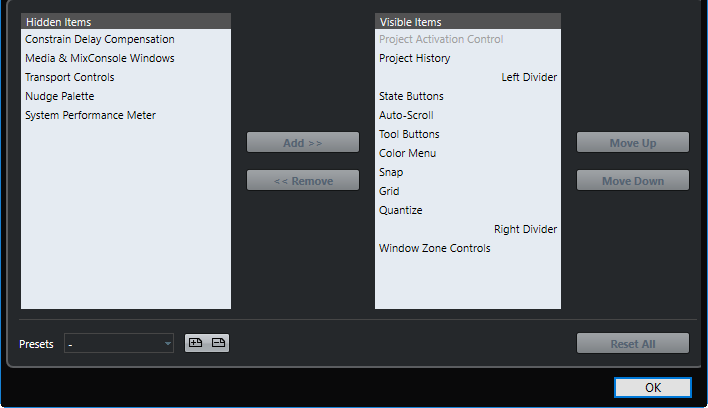708x408 pixels.
Task: Select Transport Controls in Hidden Items
Action: [x=126, y=77]
